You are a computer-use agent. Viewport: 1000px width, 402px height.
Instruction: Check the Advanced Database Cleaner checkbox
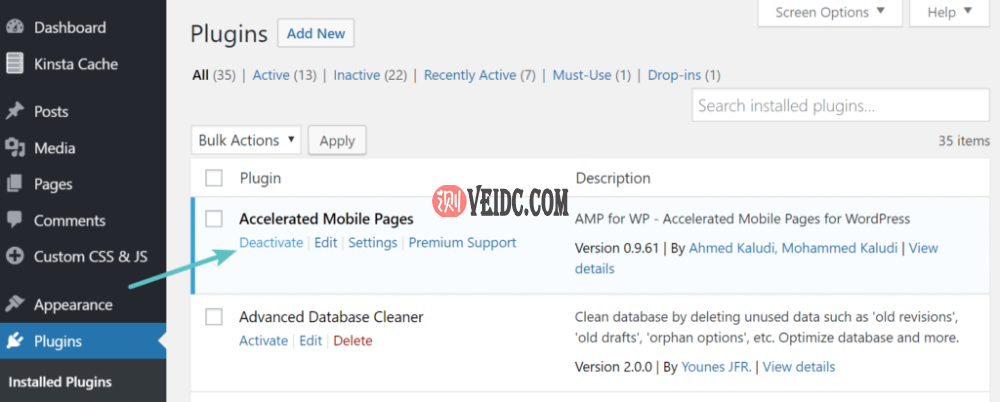coord(214,317)
